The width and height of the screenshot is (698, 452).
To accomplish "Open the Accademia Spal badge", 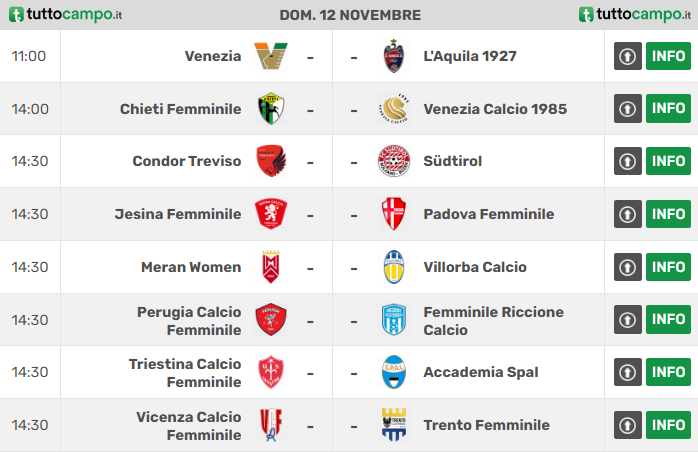I will (x=394, y=372).
